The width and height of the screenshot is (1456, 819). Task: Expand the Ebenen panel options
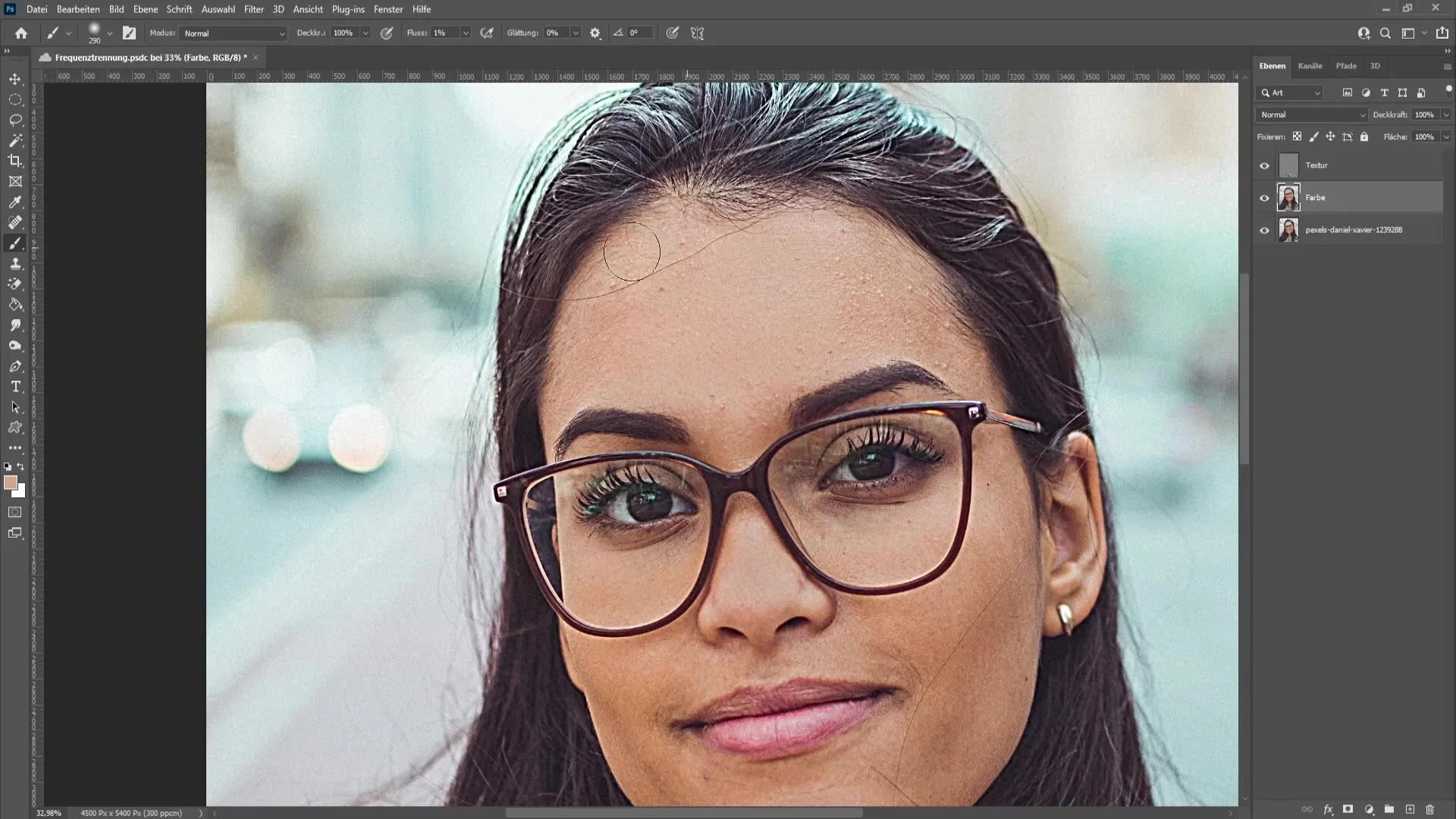(1447, 65)
